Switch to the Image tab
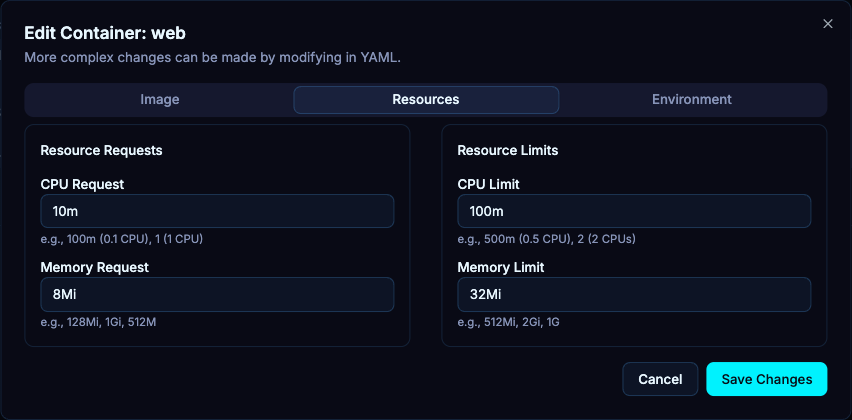This screenshot has height=420, width=852. pos(160,100)
